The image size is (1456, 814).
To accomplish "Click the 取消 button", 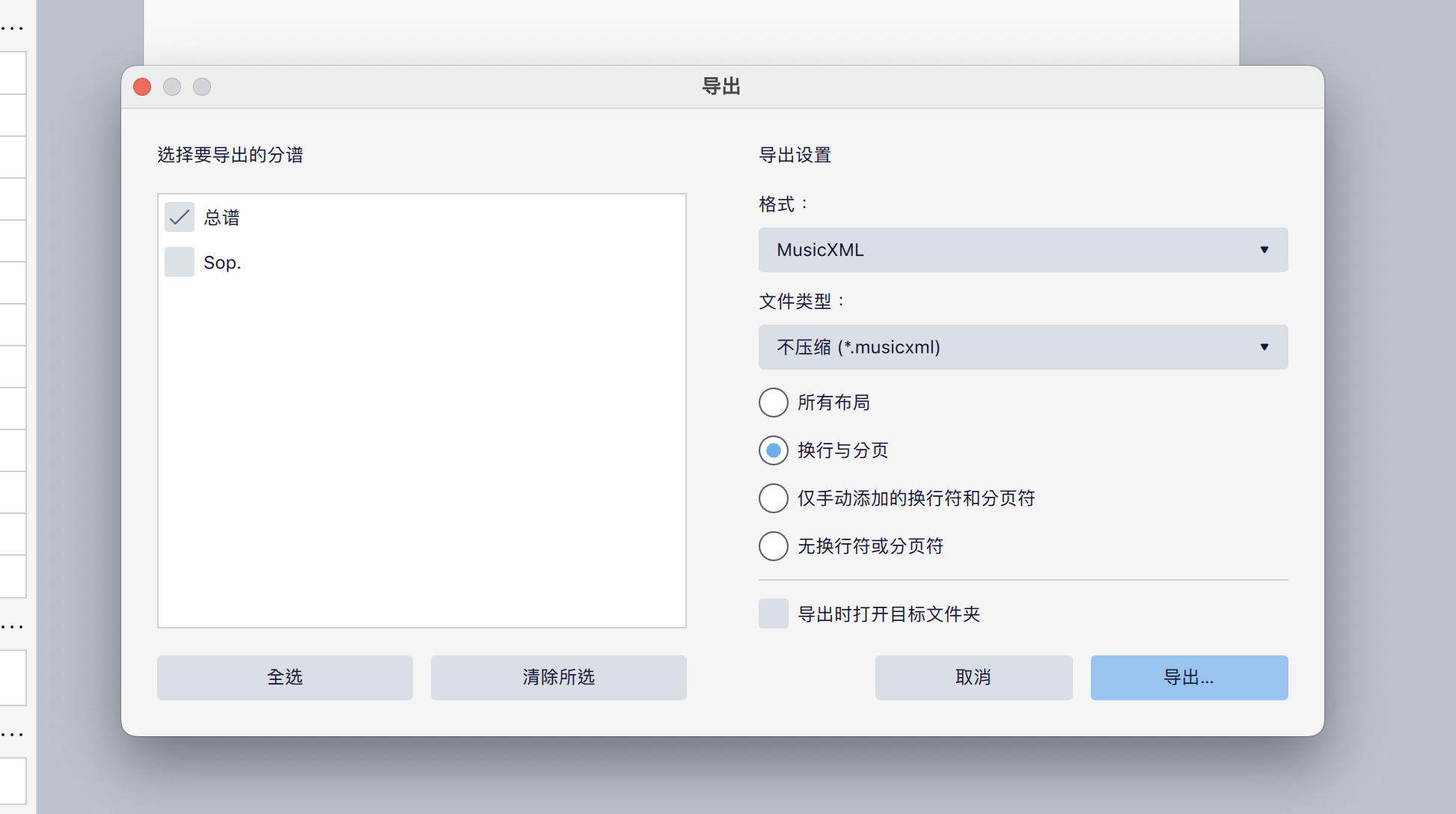I will [973, 678].
